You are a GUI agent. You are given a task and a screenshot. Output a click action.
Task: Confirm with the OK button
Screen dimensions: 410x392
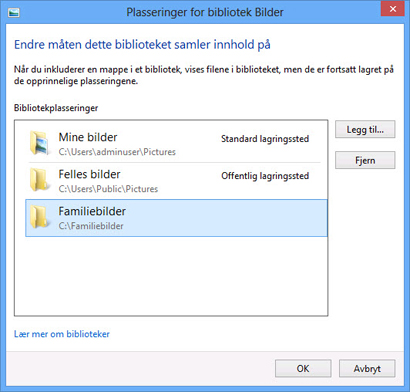click(x=303, y=368)
